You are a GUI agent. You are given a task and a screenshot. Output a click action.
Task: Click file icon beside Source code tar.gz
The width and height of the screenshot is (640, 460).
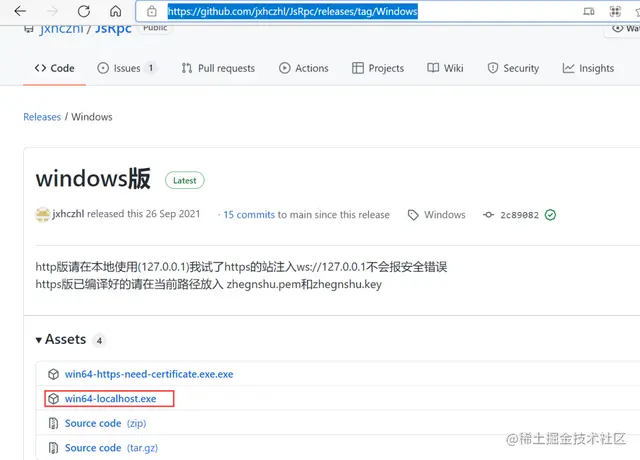click(53, 448)
